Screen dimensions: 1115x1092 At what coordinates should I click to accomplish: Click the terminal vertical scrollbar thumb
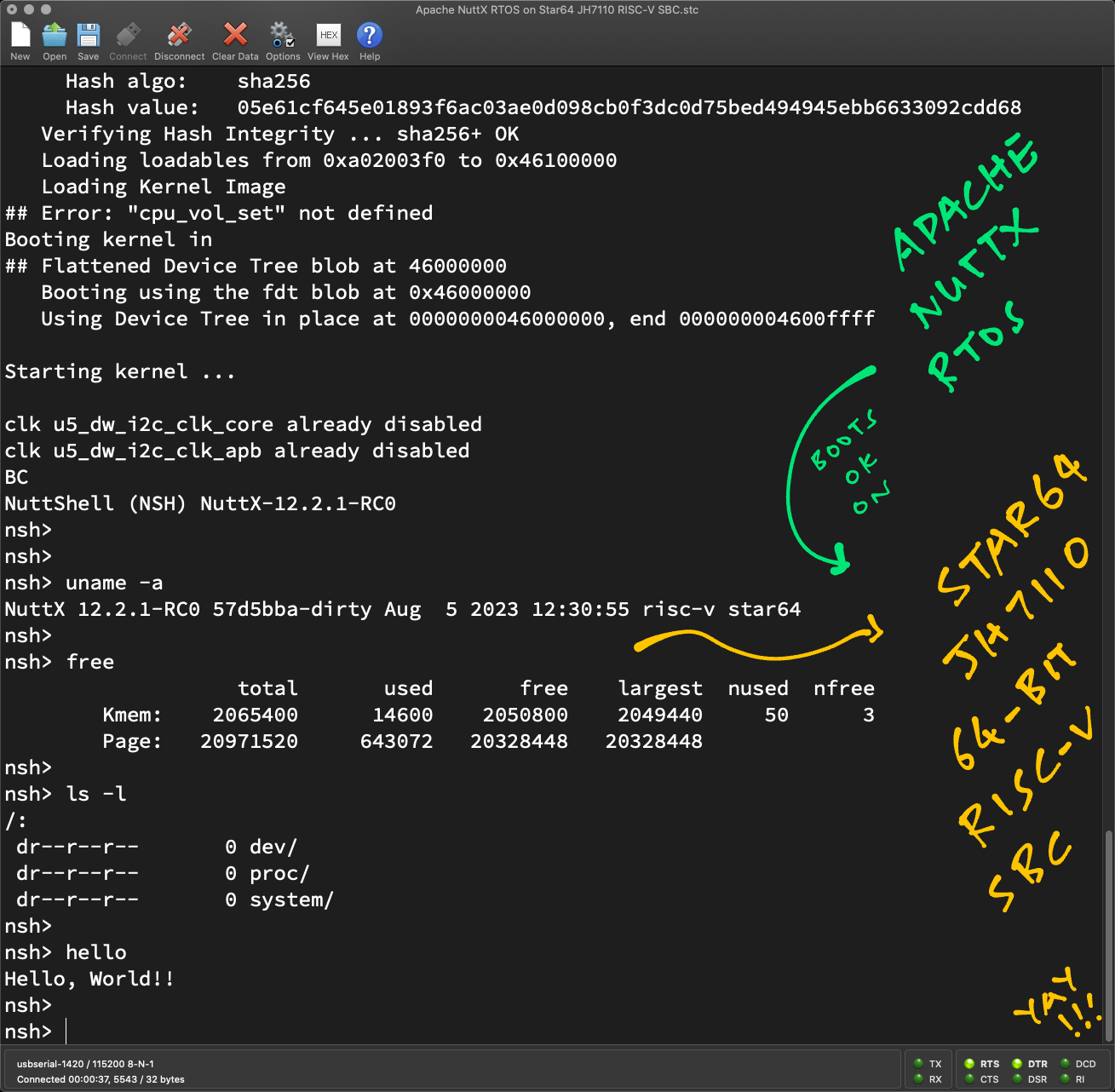coord(1109,936)
